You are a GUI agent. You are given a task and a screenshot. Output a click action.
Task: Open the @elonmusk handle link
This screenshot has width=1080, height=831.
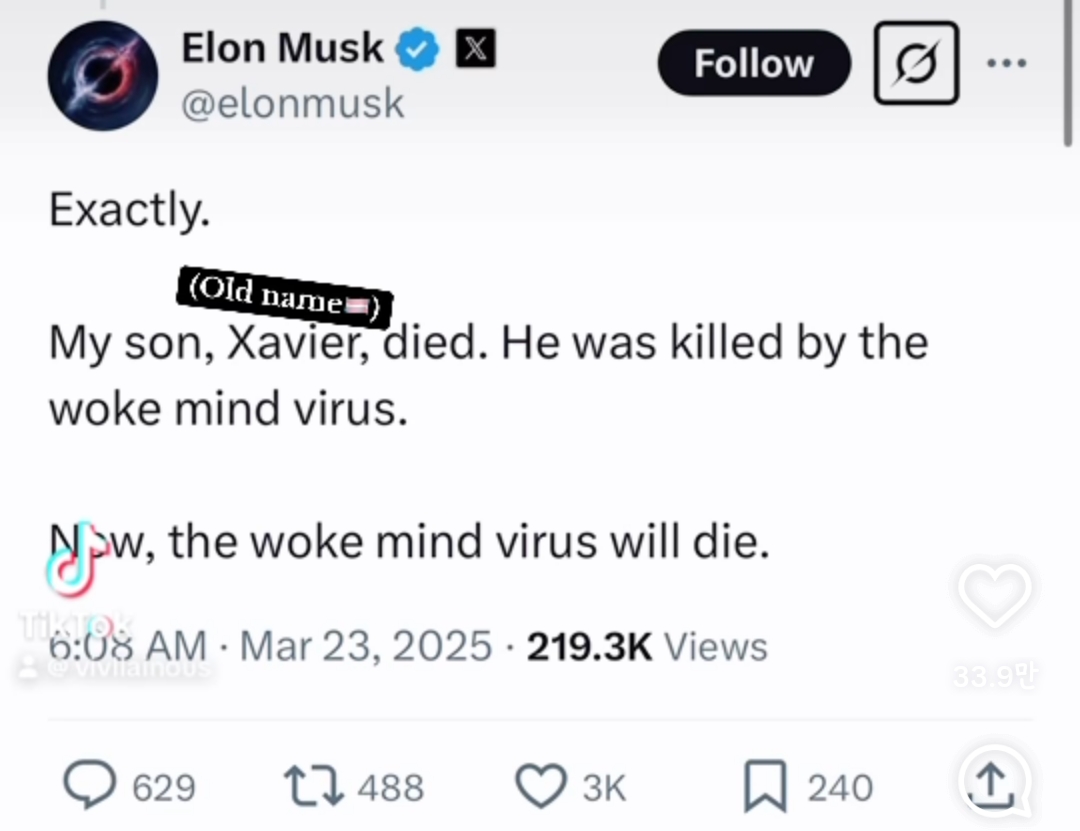[x=292, y=103]
